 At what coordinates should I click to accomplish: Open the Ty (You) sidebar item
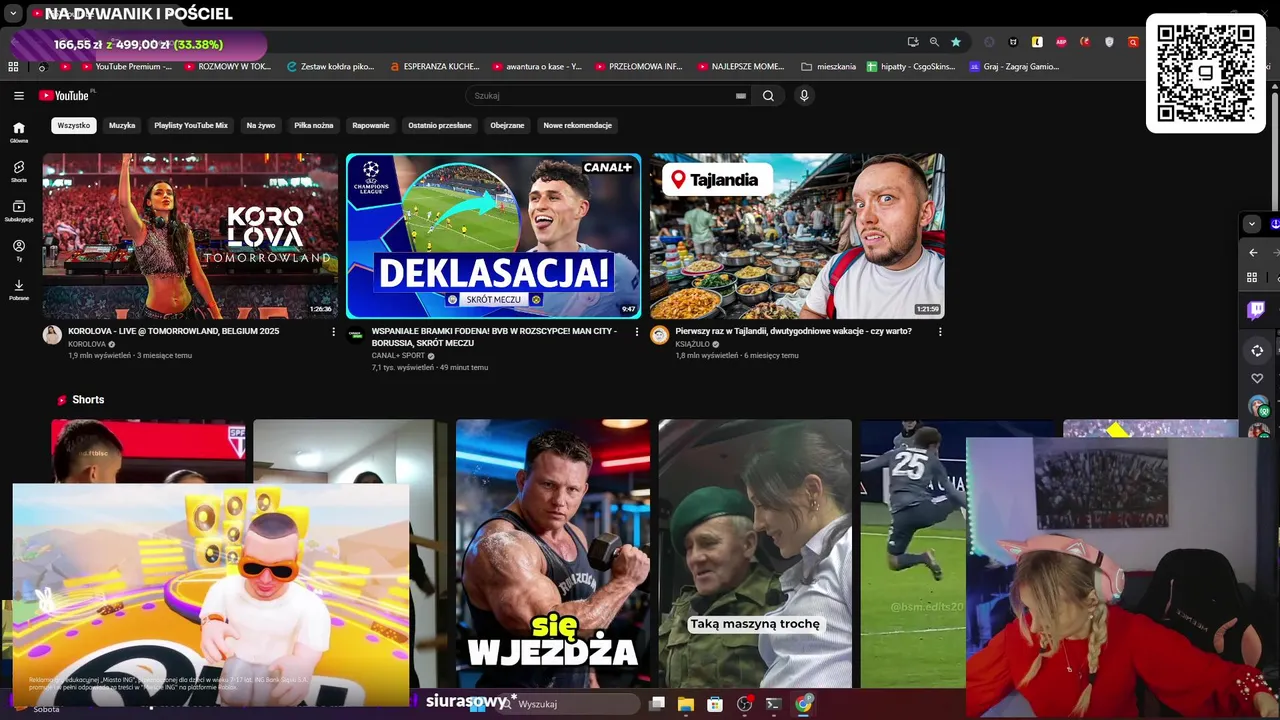[x=18, y=250]
